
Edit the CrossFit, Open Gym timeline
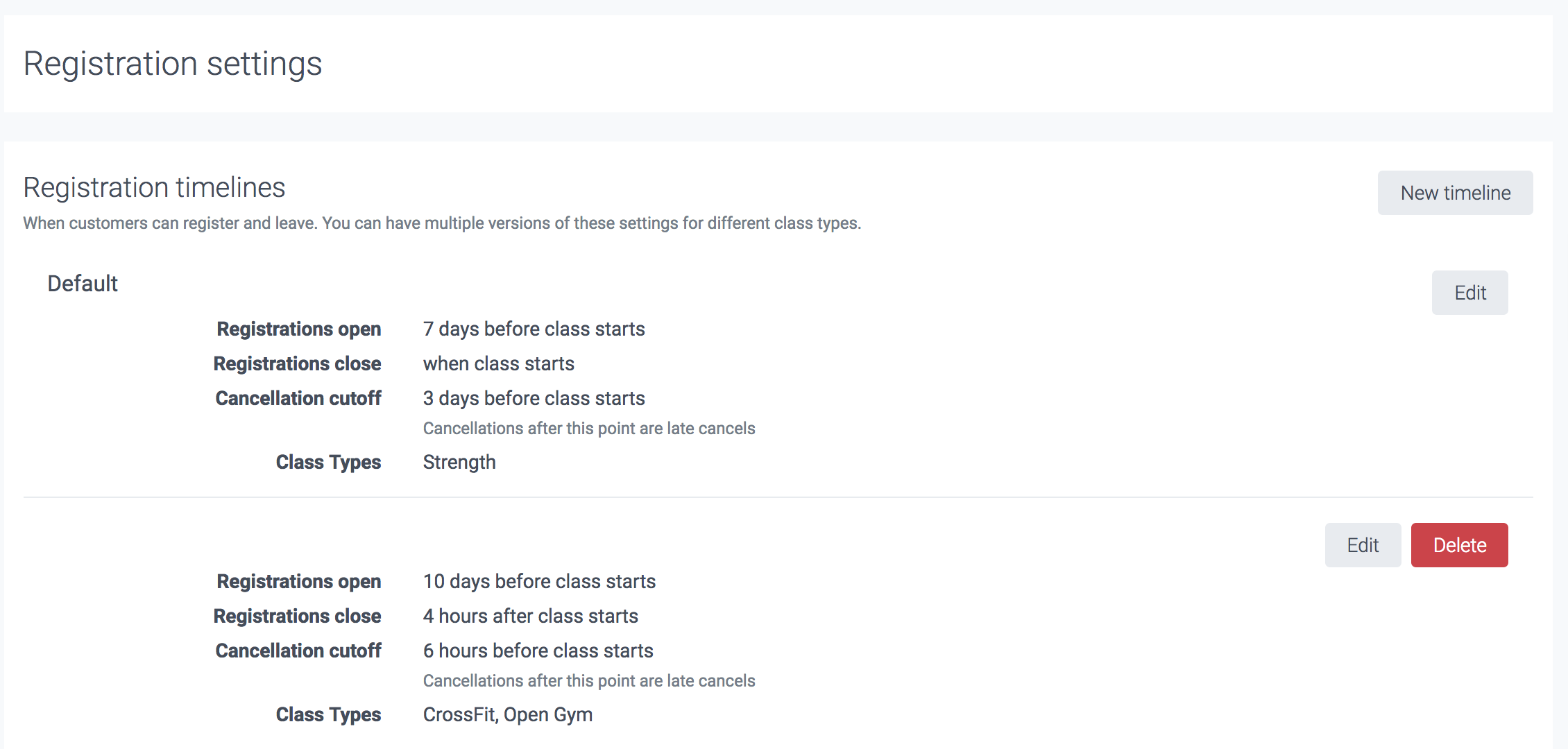tap(1363, 545)
